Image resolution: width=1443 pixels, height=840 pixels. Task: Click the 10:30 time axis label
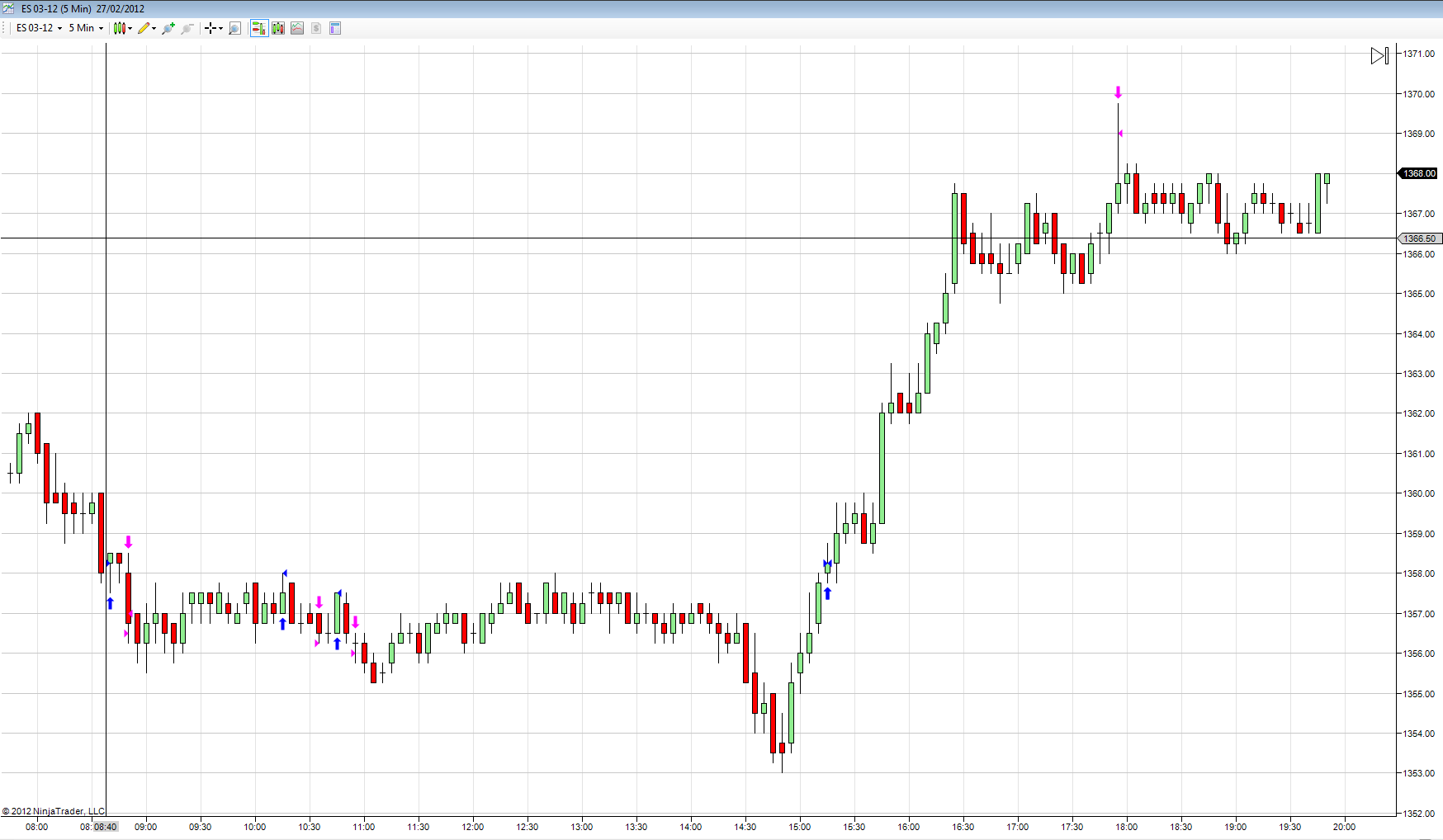coord(310,827)
